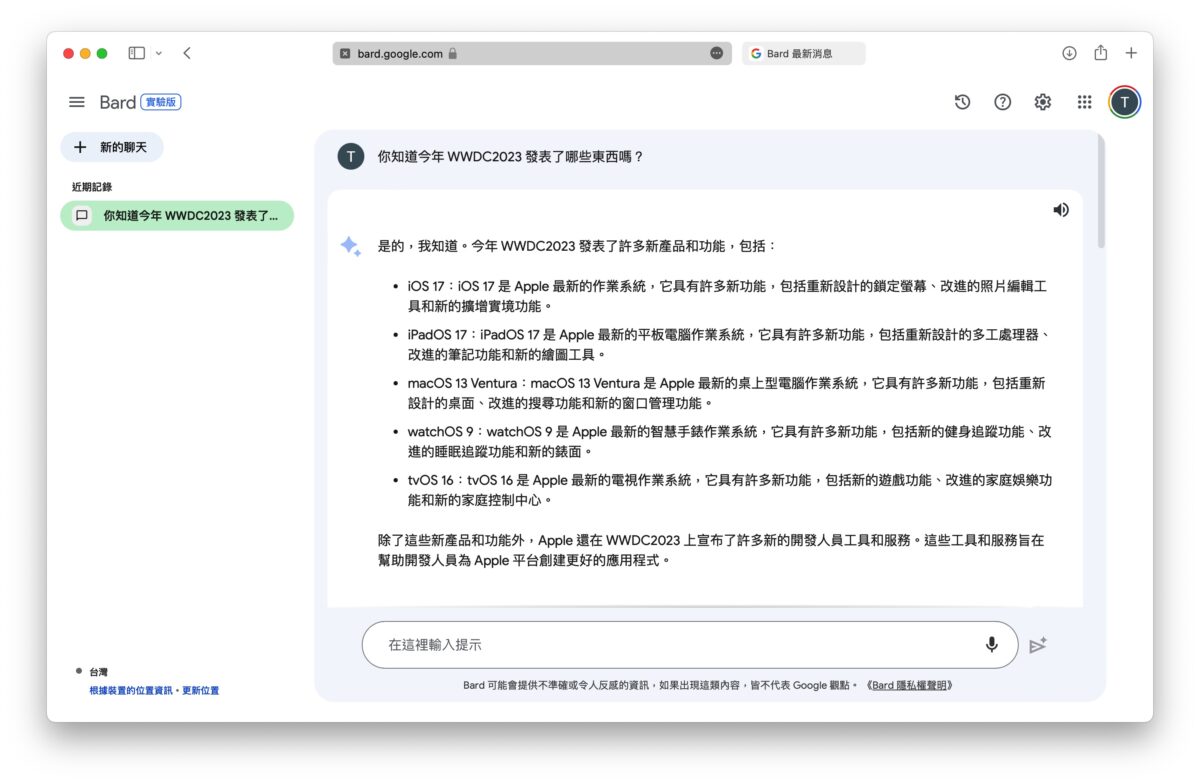Submit prompt with the send icon

[1038, 645]
